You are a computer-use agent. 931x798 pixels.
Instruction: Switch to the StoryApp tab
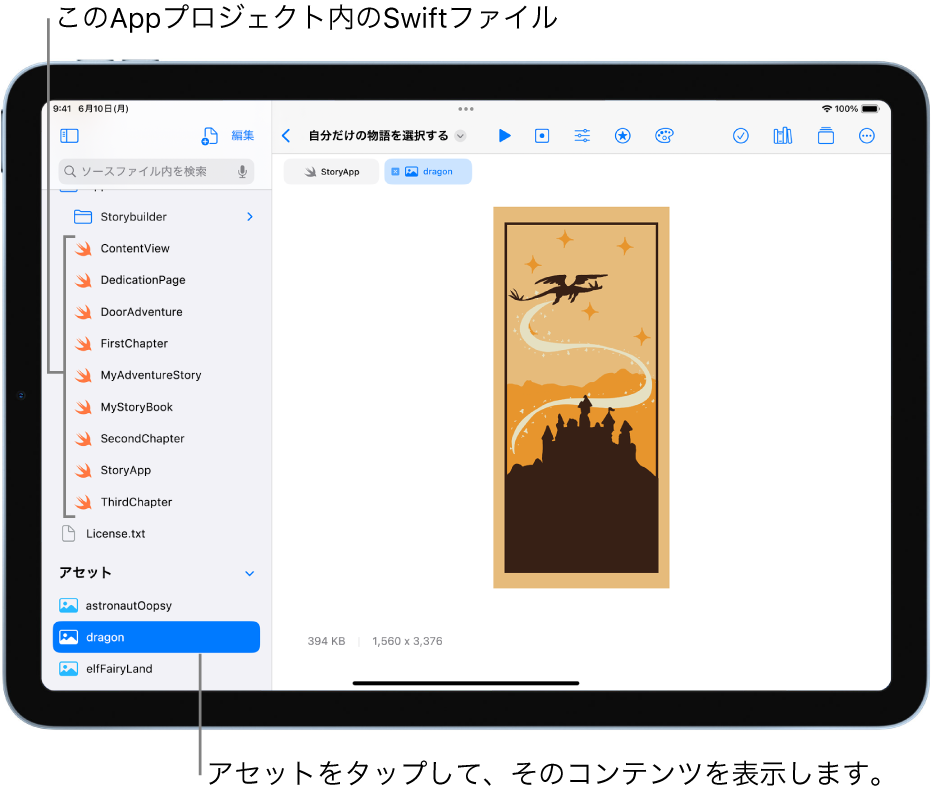[332, 172]
